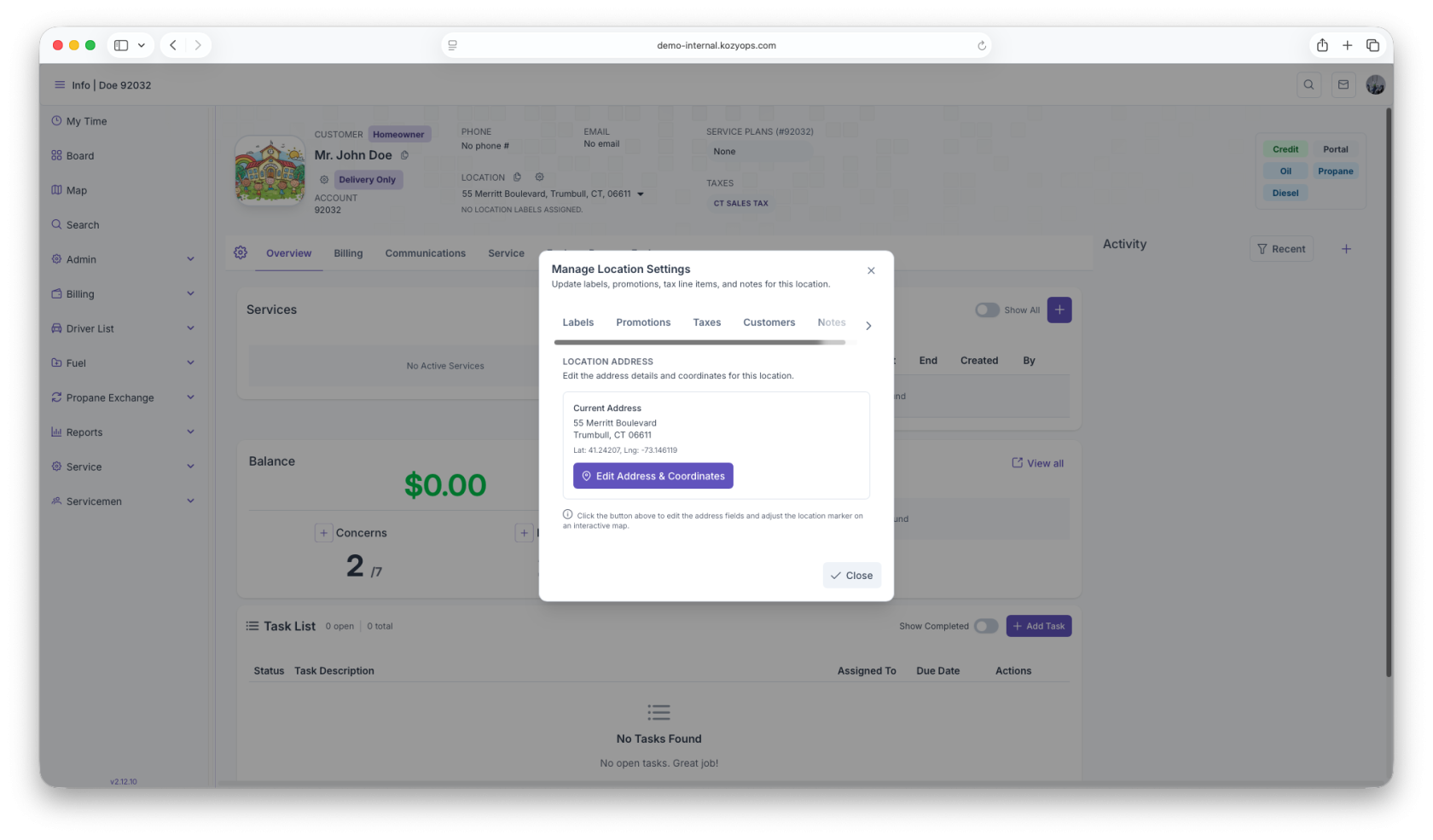Click the gear icon beside Overview tab
Screen dimensions: 1433x840
pyautogui.click(x=241, y=253)
